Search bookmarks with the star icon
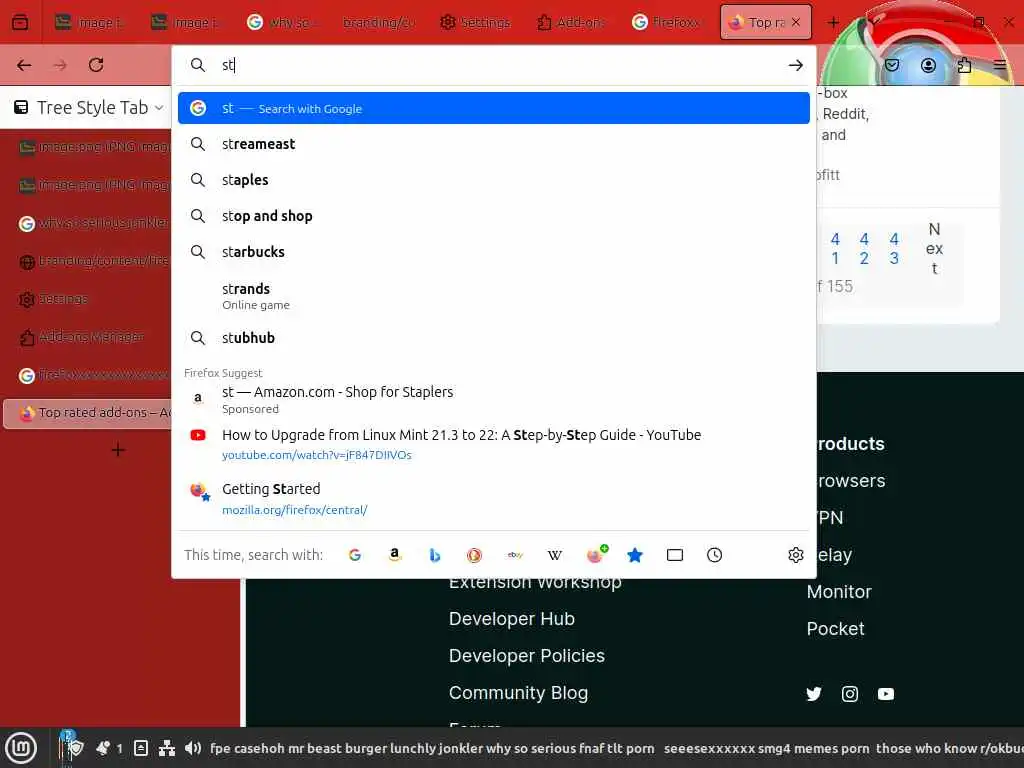 coord(635,555)
